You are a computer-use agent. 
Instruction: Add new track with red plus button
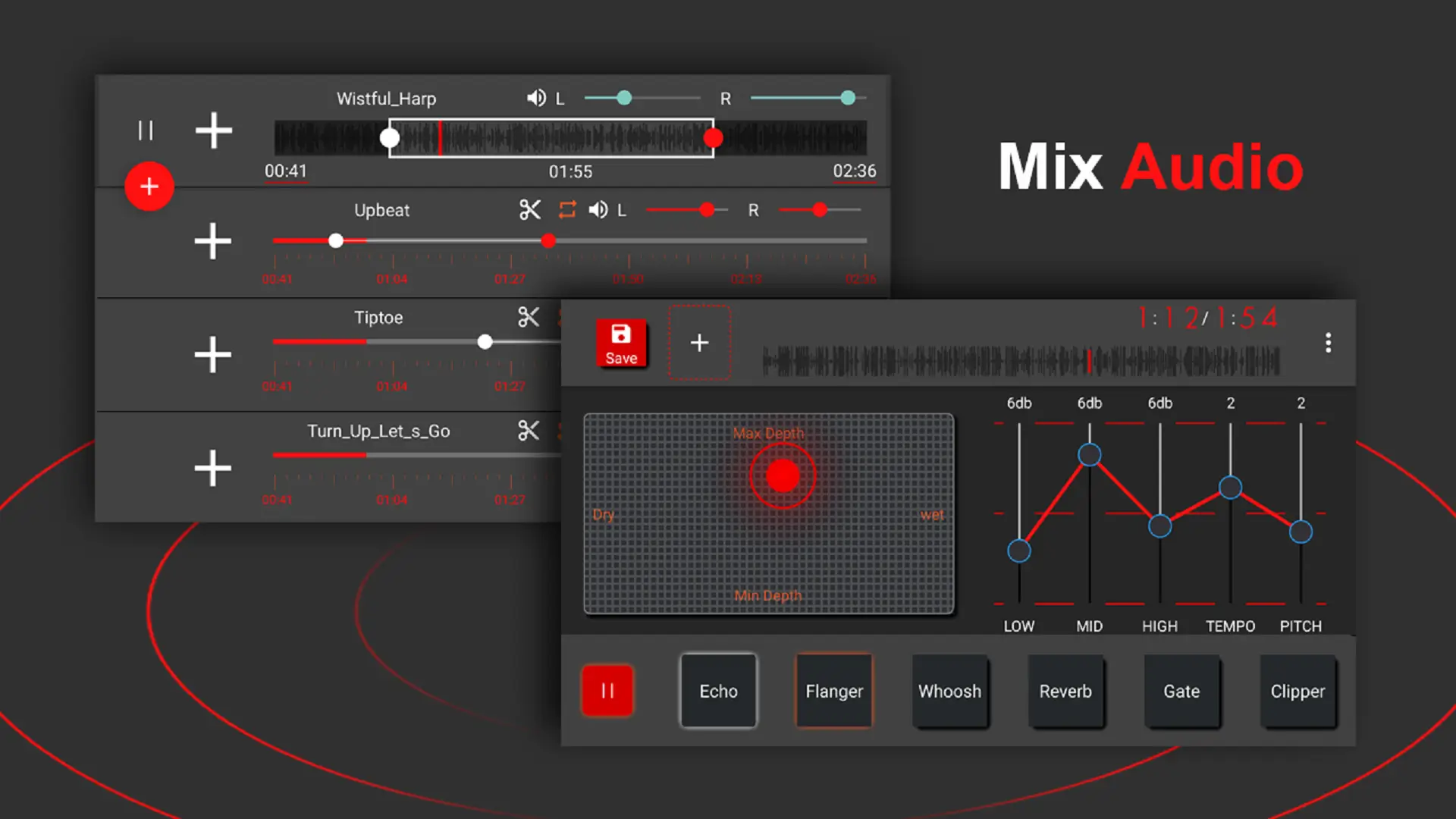coord(149,186)
